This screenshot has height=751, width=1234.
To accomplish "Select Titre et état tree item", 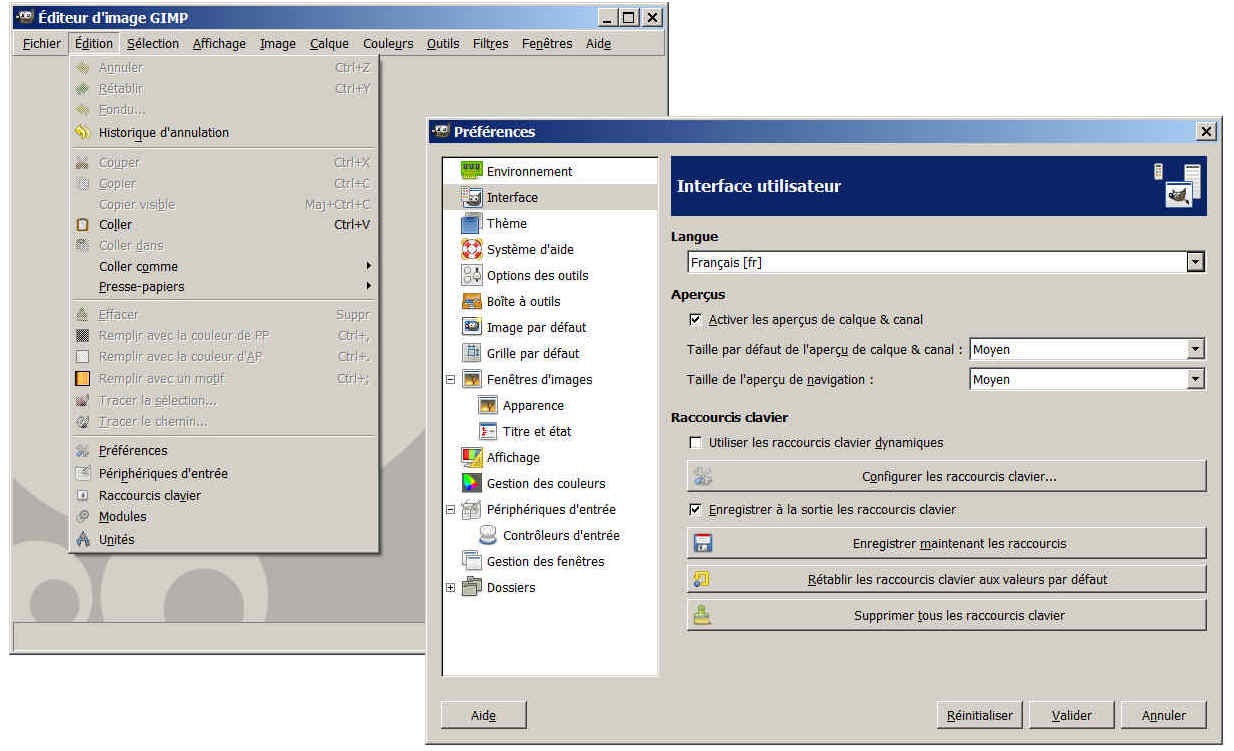I will (x=537, y=431).
